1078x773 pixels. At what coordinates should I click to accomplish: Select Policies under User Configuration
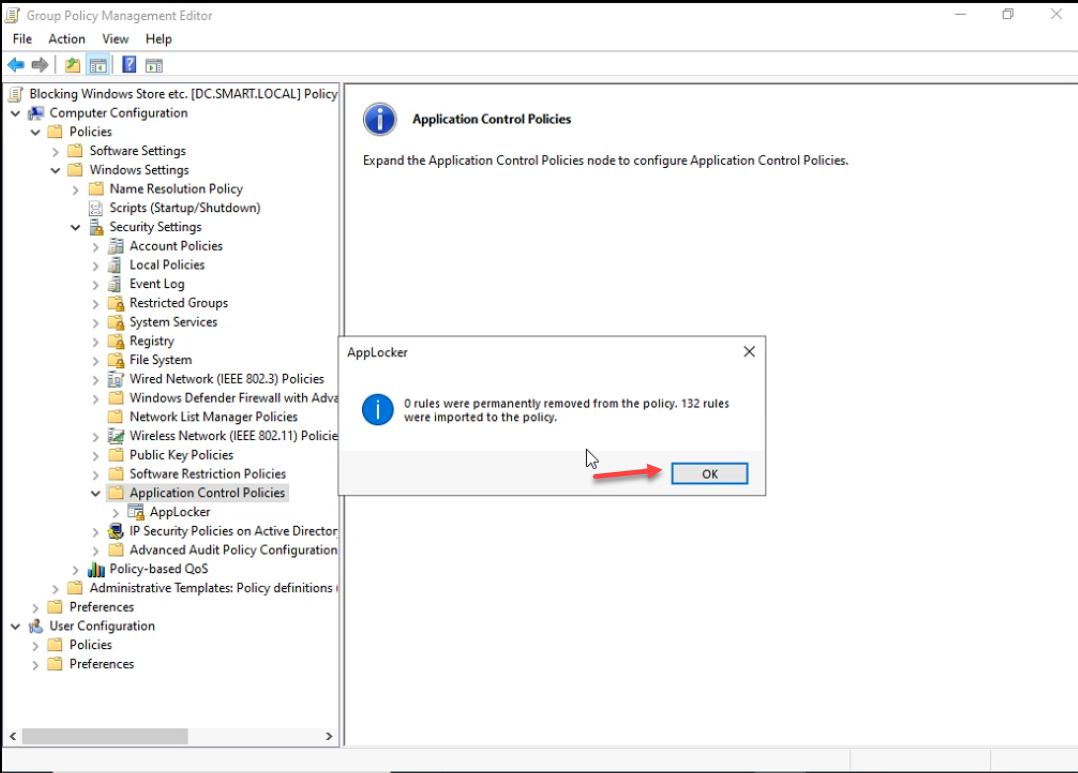click(x=91, y=645)
